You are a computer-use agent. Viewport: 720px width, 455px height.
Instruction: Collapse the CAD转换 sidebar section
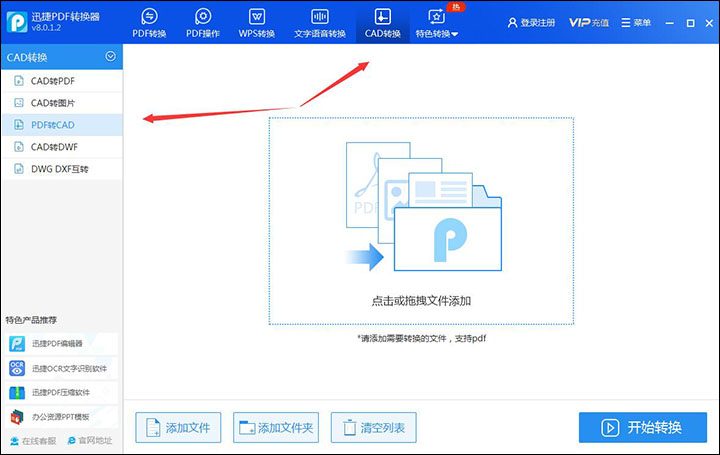coord(110,56)
